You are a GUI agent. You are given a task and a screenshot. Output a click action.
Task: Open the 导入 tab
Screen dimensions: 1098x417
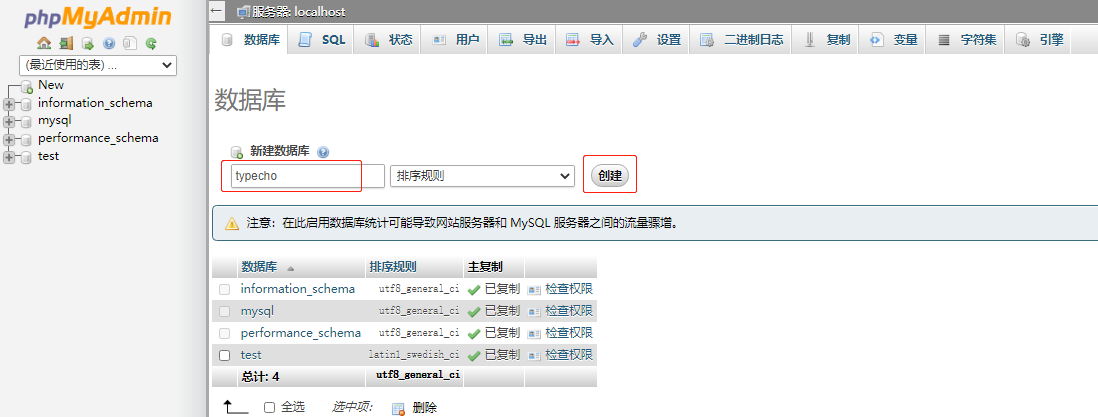click(589, 40)
